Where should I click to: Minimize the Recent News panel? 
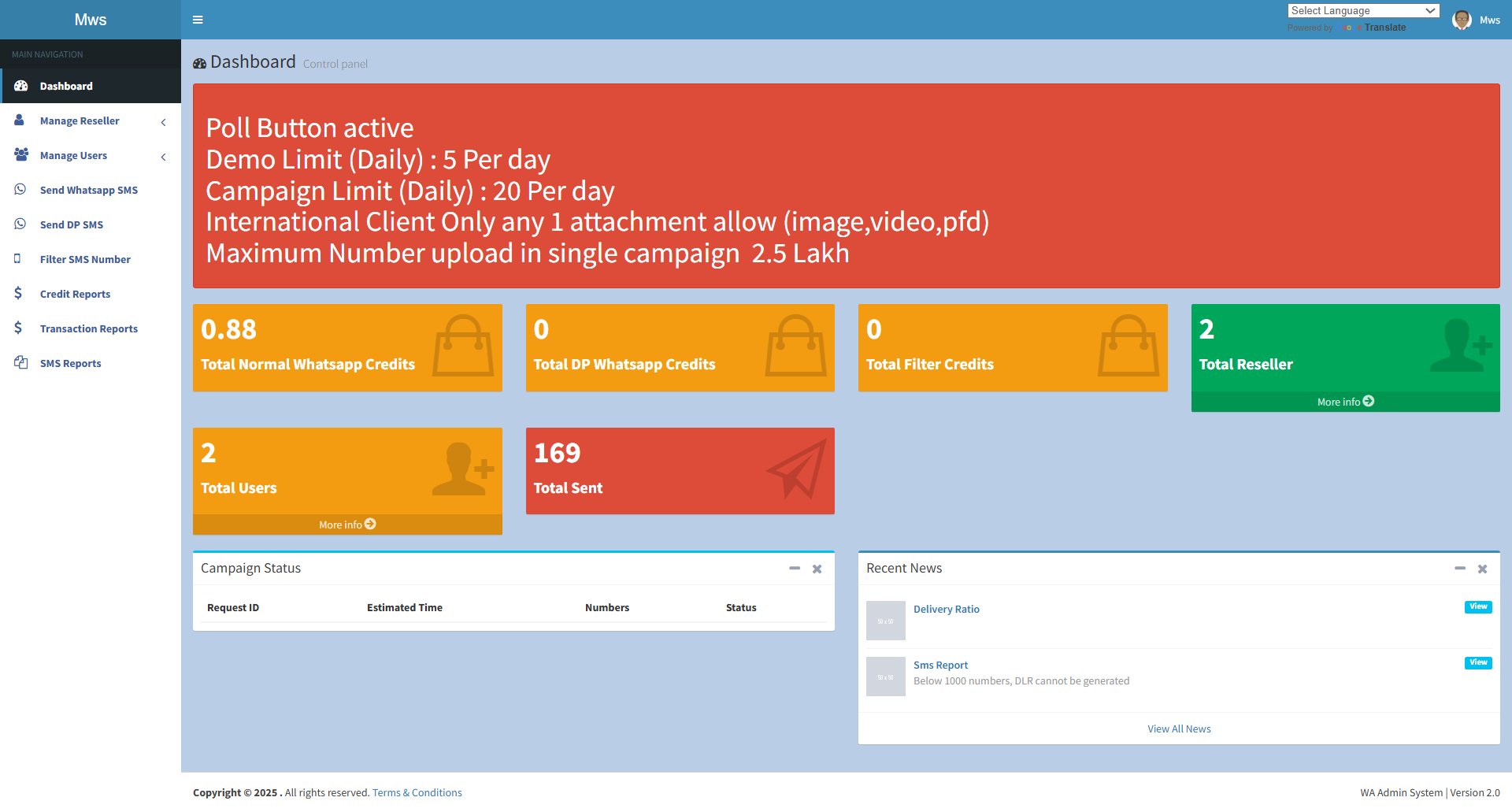(x=1459, y=569)
